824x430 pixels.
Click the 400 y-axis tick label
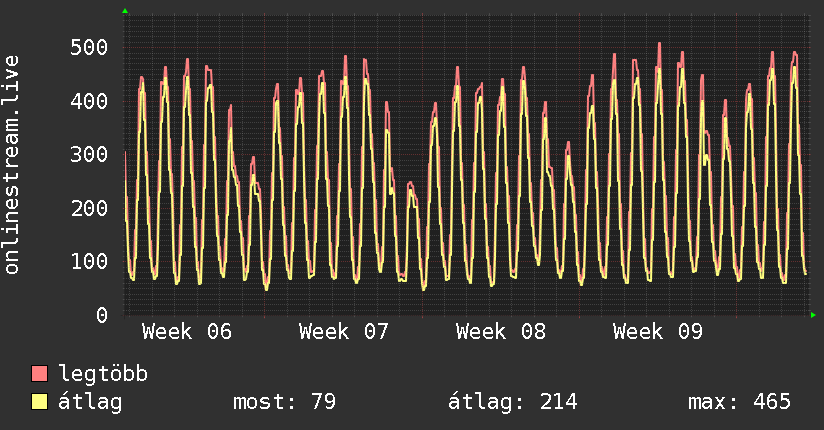[x=89, y=101]
